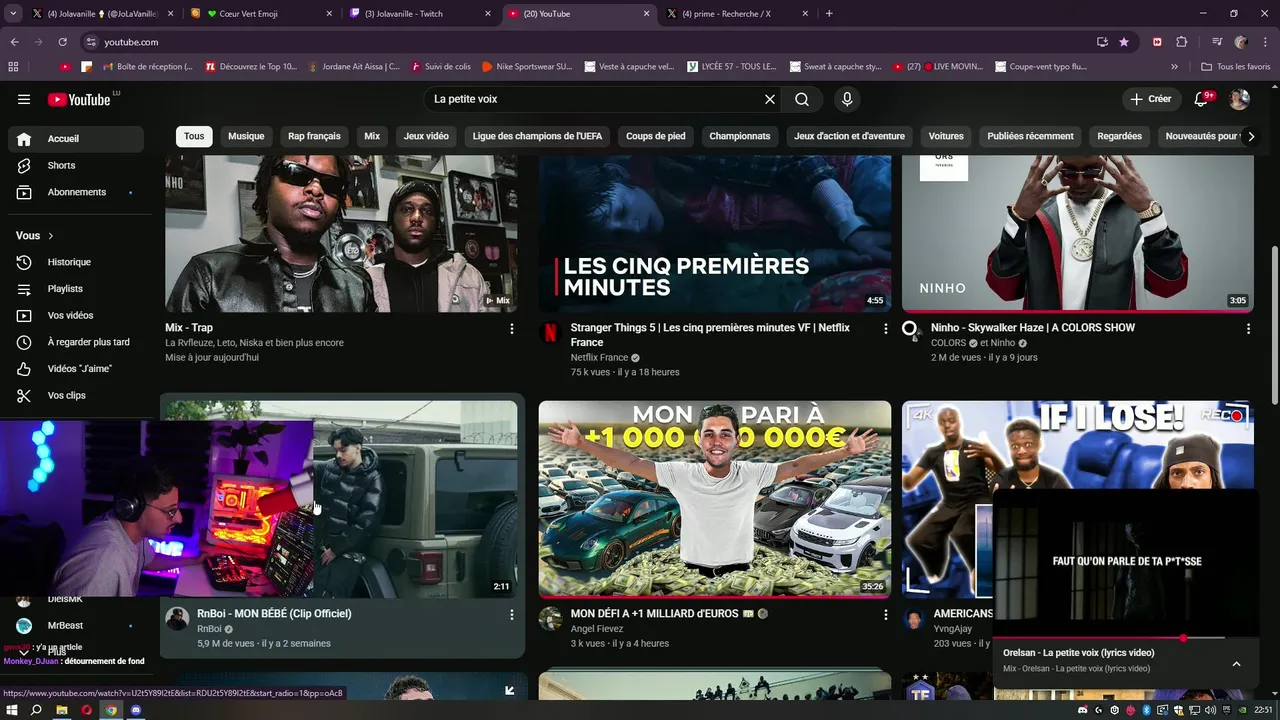The image size is (1280, 720).
Task: Go to Accueil in the sidebar
Action: pos(76,139)
